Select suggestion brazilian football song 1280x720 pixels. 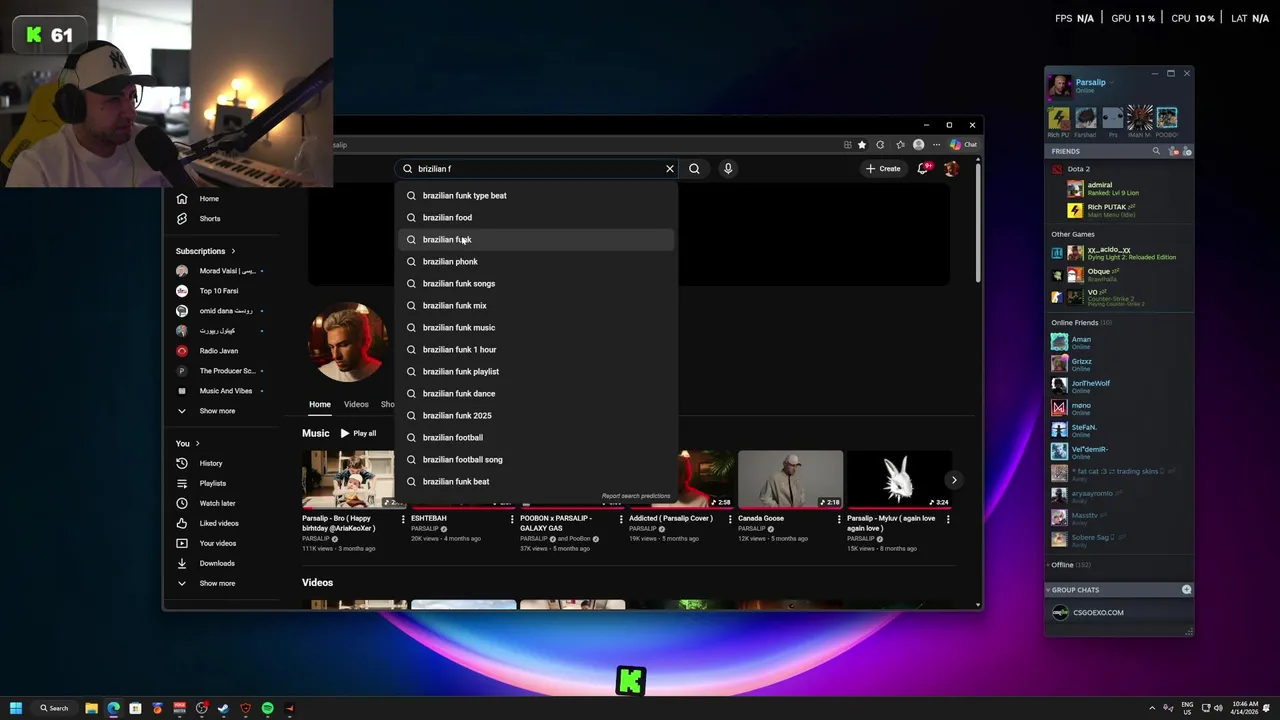coord(537,460)
